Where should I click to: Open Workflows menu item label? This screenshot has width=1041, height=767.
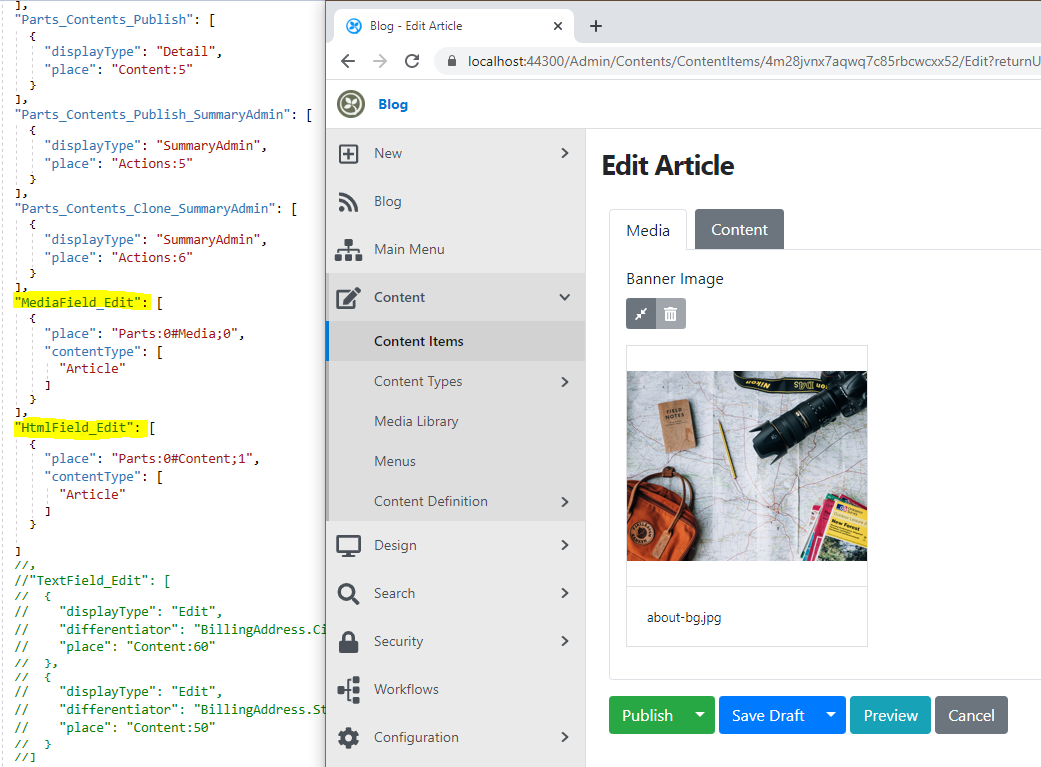(x=406, y=689)
